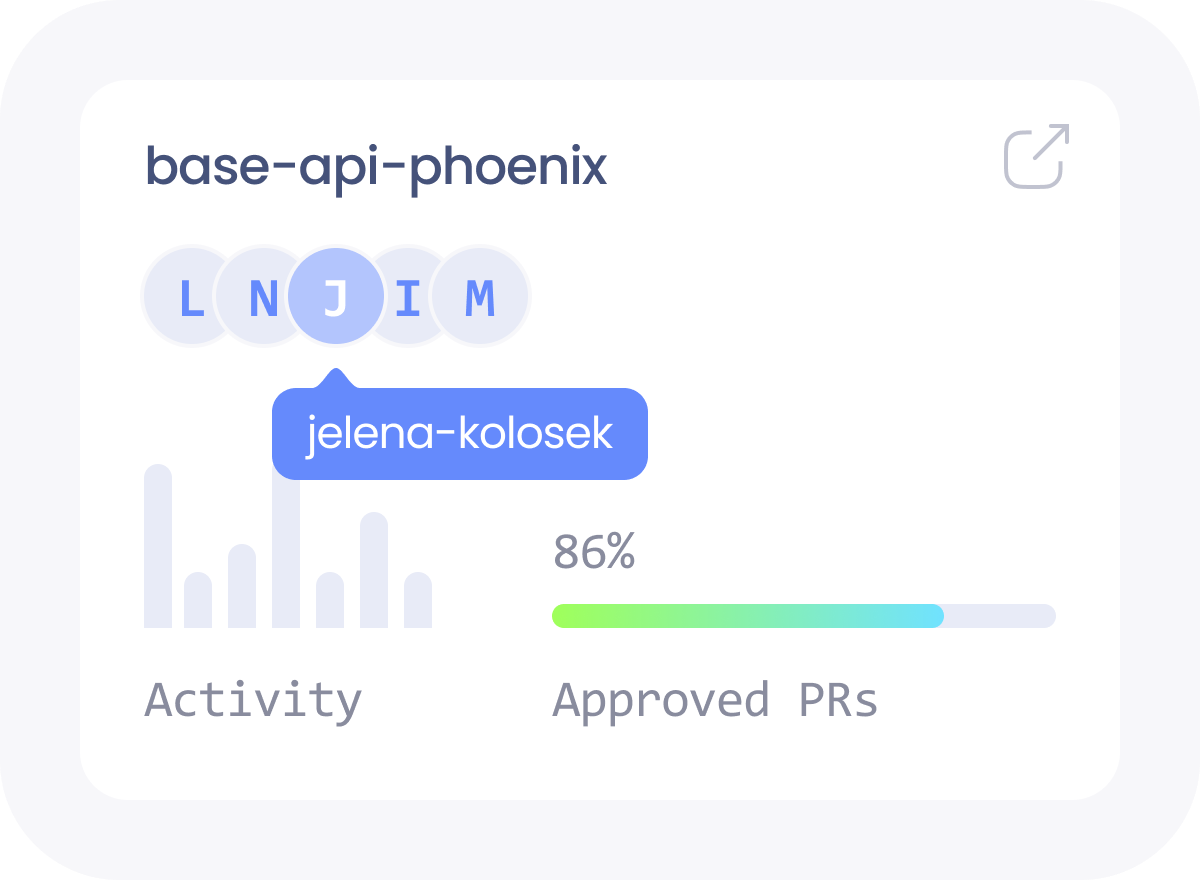Viewport: 1200px width, 880px height.
Task: Click the third bar in Activity chart
Action: click(242, 586)
